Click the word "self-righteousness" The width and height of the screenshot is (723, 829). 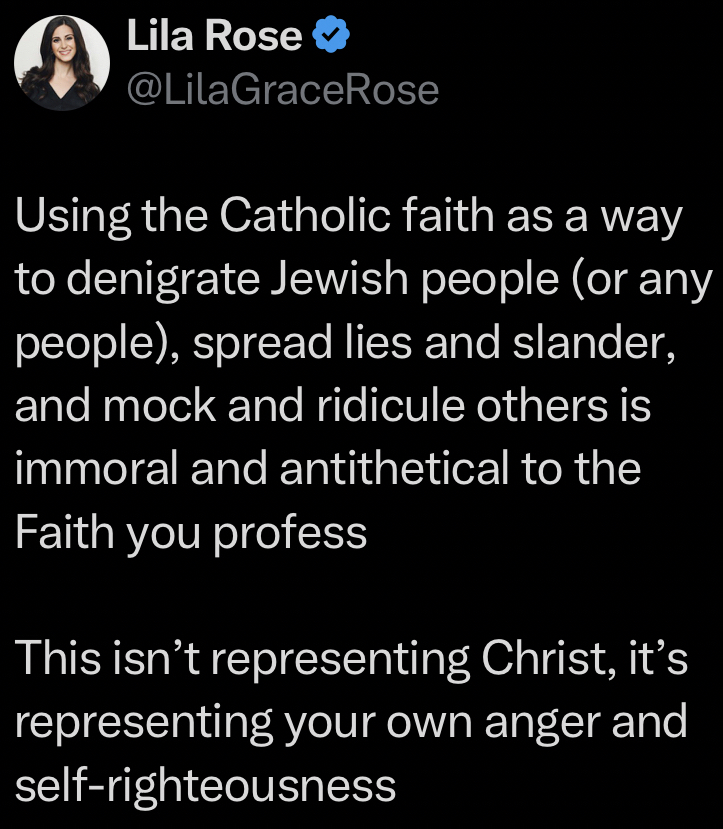coord(205,784)
